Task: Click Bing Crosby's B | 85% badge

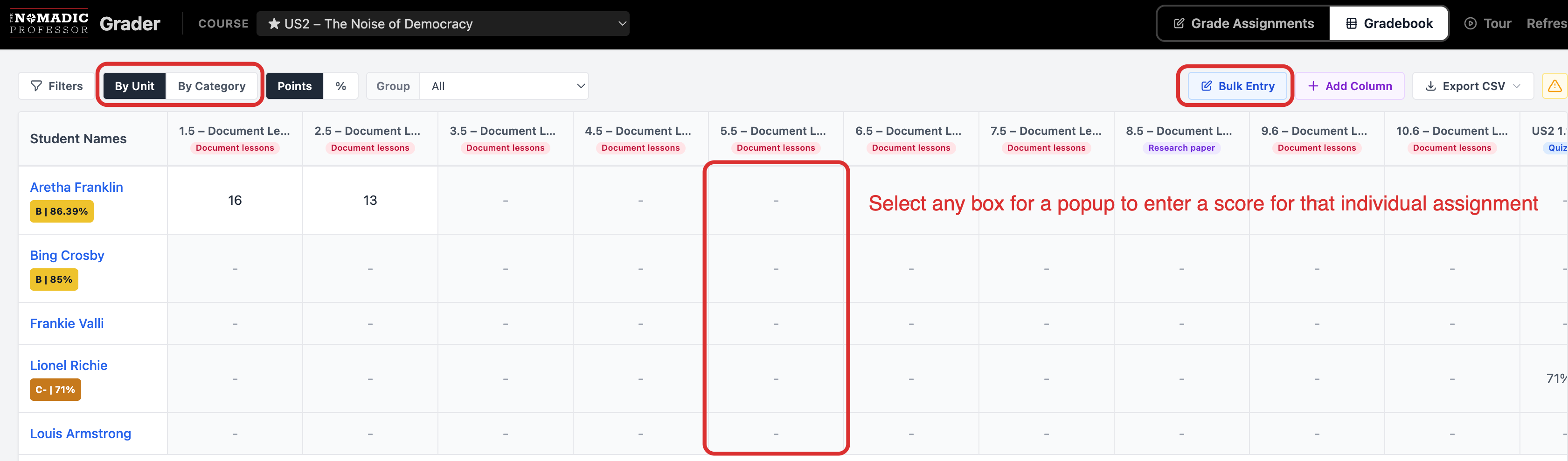Action: (x=54, y=280)
